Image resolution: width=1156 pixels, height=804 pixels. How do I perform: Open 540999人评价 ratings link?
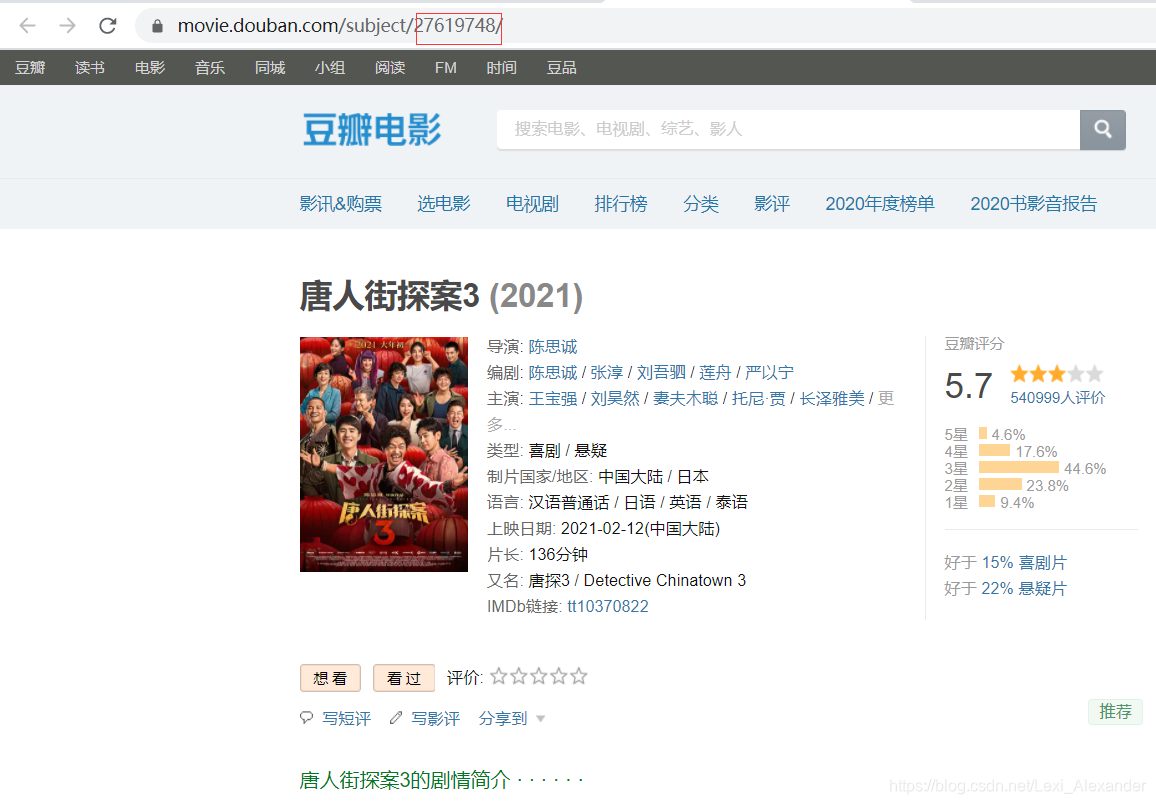point(1058,398)
